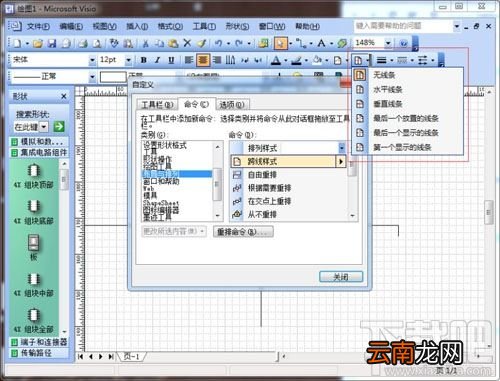Click the 4X 组块顶部 shape
Screen dimensions: 500x381
pos(33,177)
